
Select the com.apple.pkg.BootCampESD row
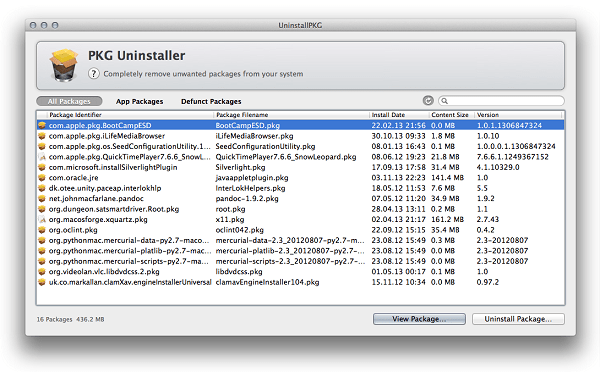click(x=301, y=125)
